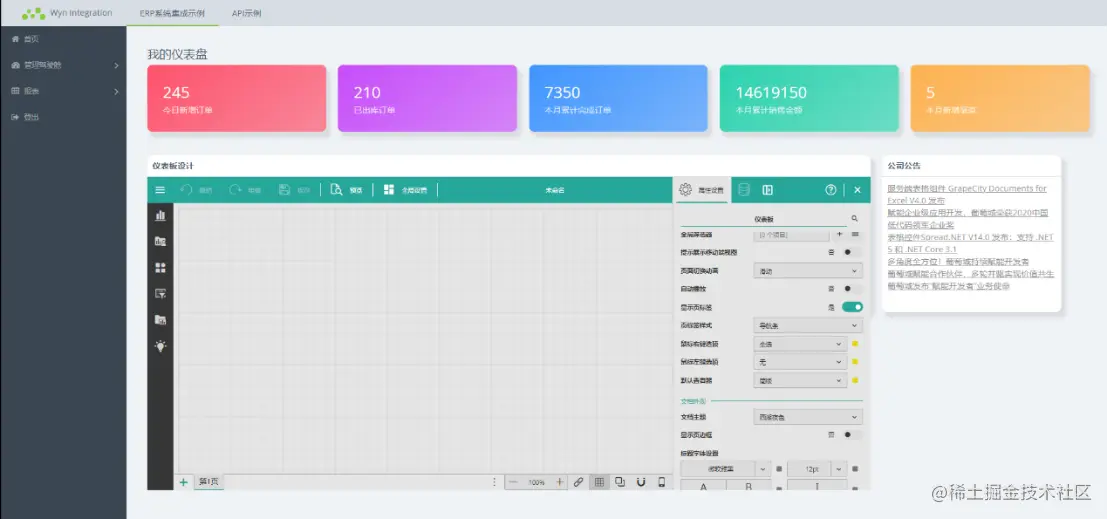
Task: Select the 第1页 page tab
Action: [x=209, y=482]
